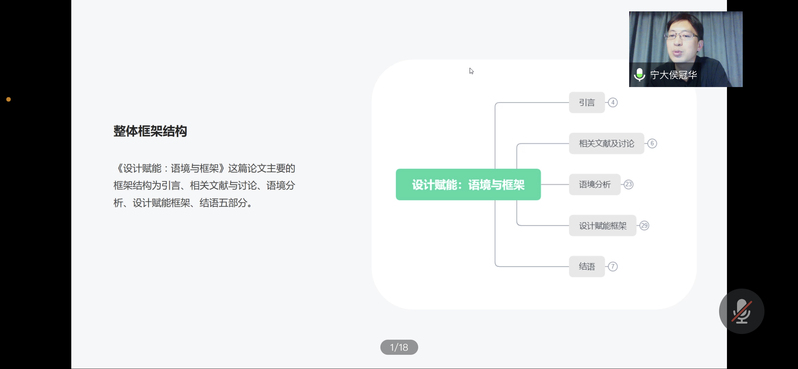Click the speaker's face in video feed
The width and height of the screenshot is (798, 369).
pyautogui.click(x=682, y=40)
